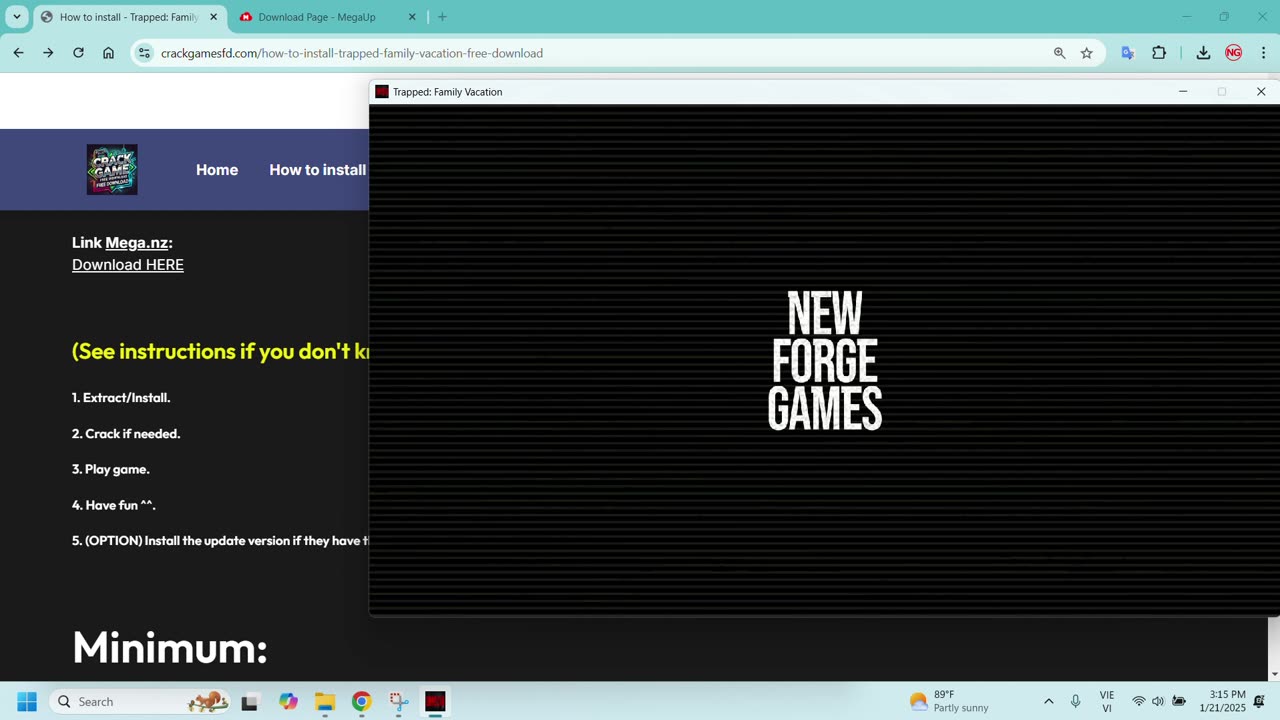This screenshot has height=720, width=1280.
Task: Bookmark this page with the star
Action: pos(1087,53)
